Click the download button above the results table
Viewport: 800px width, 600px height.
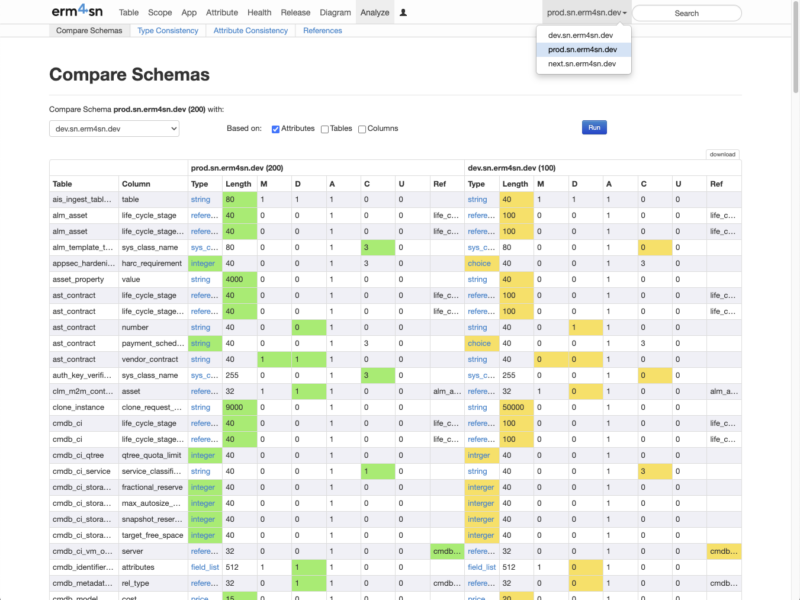(x=722, y=154)
